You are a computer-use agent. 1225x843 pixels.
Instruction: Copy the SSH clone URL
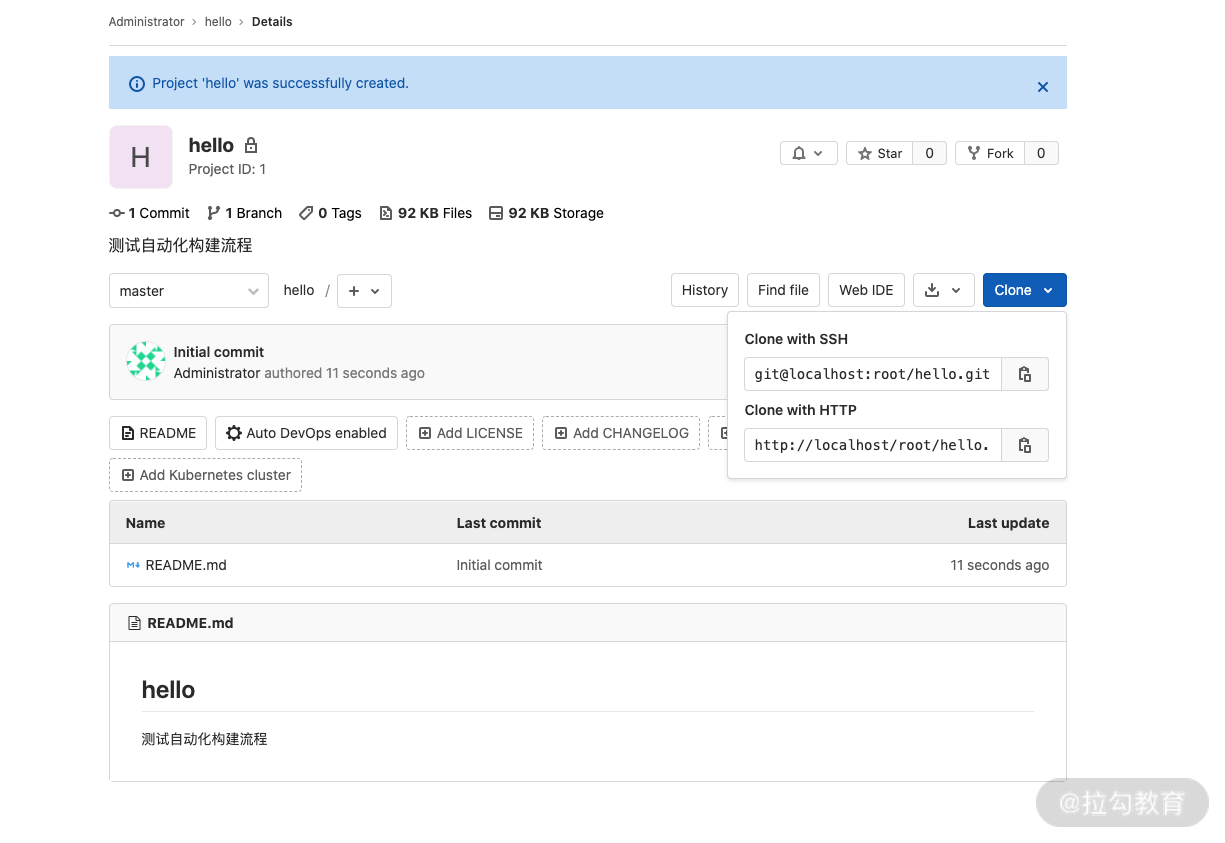click(x=1024, y=374)
